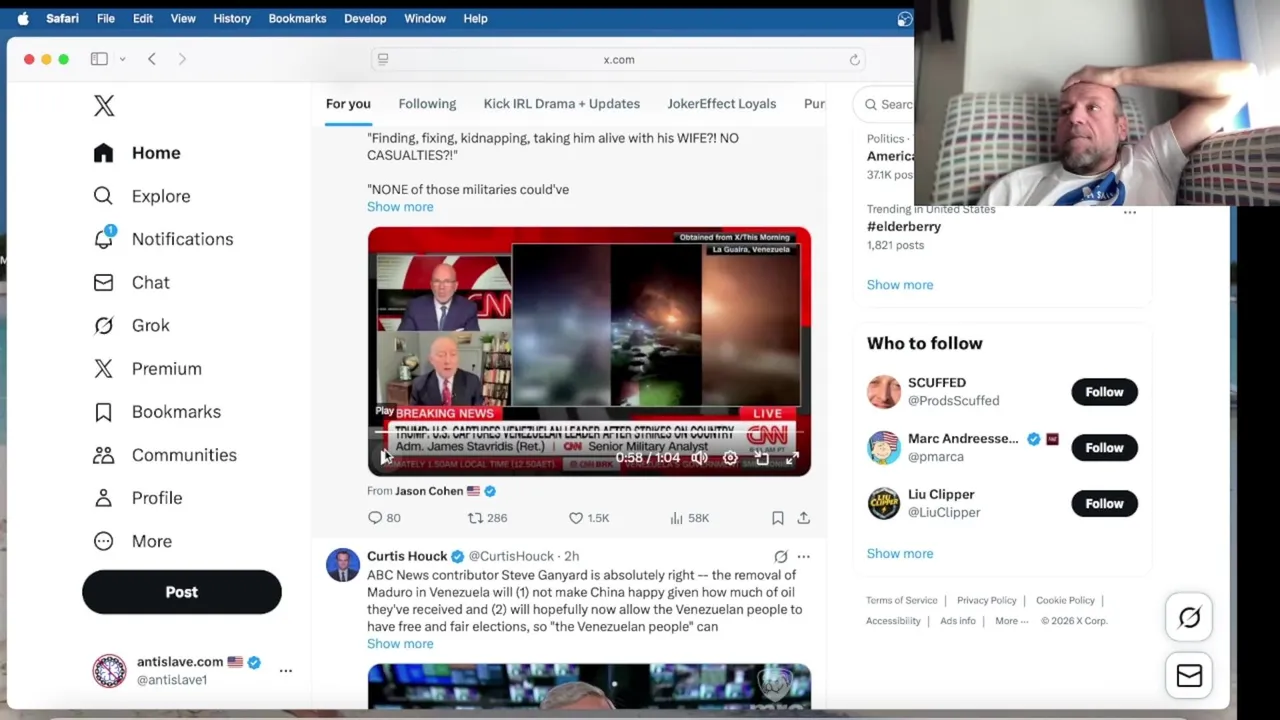
Task: Open options for #elderberry trend
Action: pos(1129,212)
